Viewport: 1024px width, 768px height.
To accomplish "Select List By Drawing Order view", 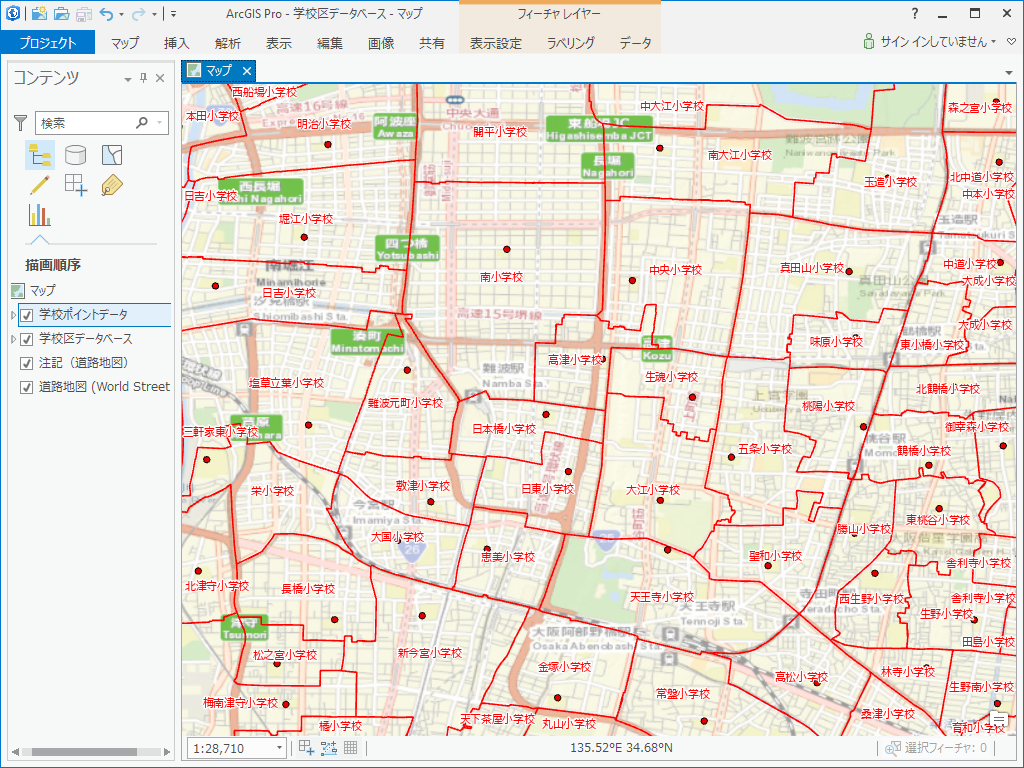I will (40, 155).
